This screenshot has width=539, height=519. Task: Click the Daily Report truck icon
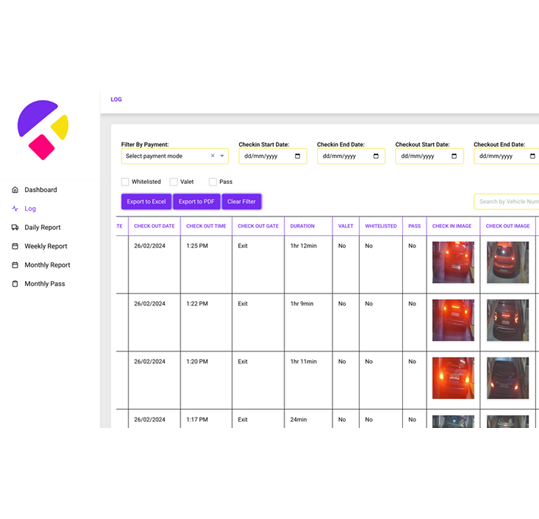pos(15,227)
